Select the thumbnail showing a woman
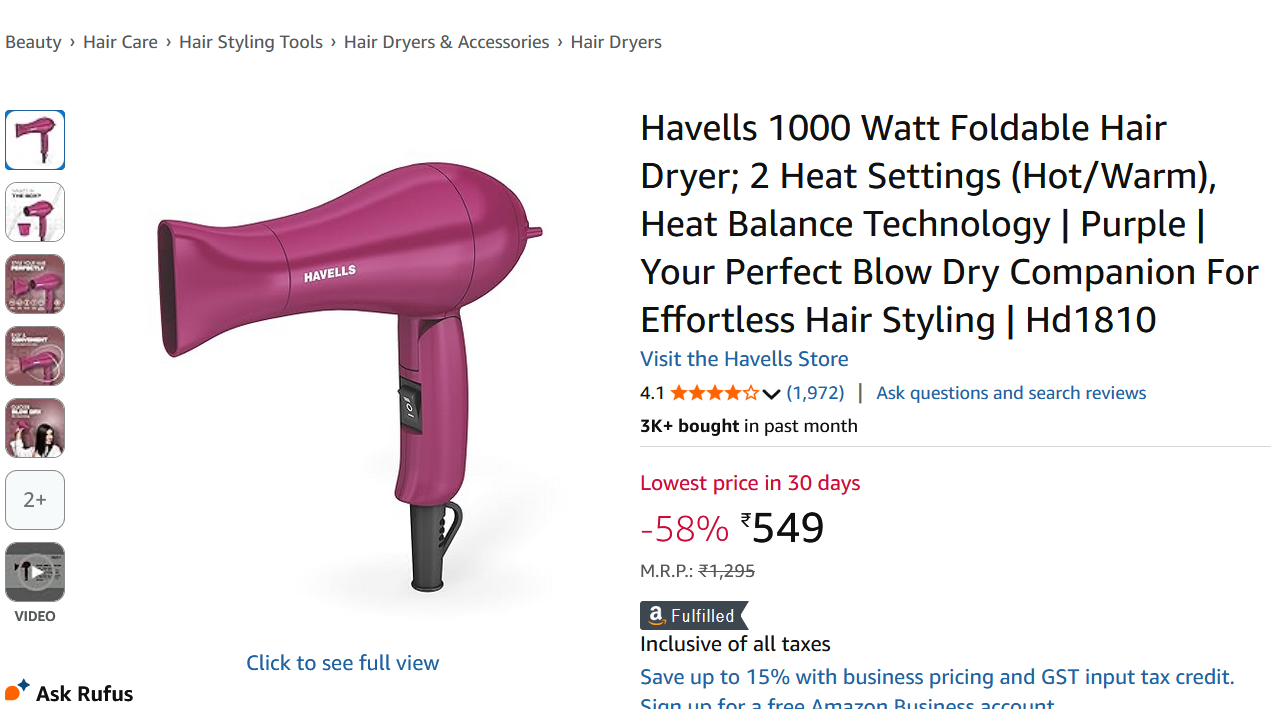This screenshot has width=1284, height=709. (x=35, y=428)
